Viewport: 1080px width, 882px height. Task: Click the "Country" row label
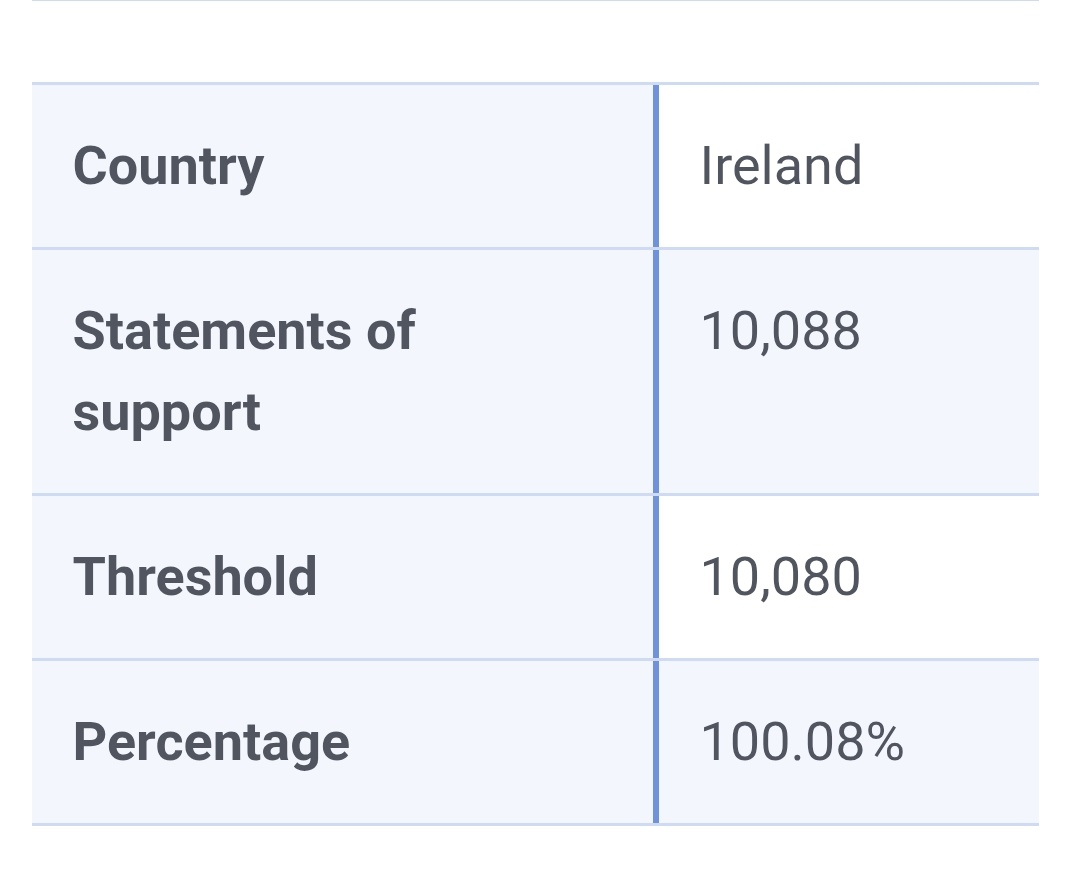(x=168, y=166)
